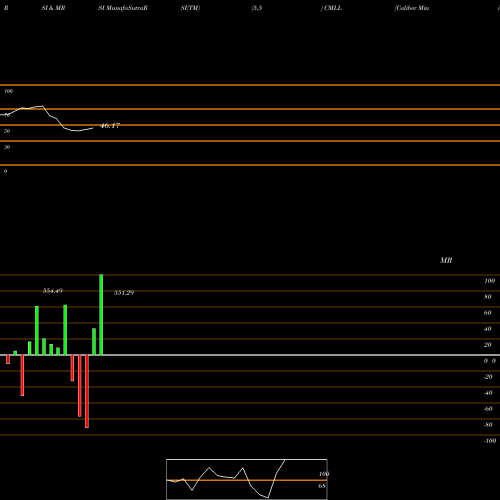Click the MR axis label 40

point(488,329)
